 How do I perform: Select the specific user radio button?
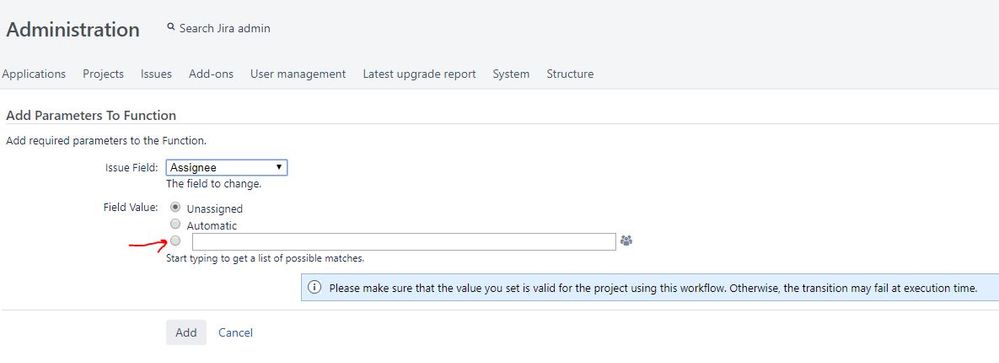click(x=176, y=240)
